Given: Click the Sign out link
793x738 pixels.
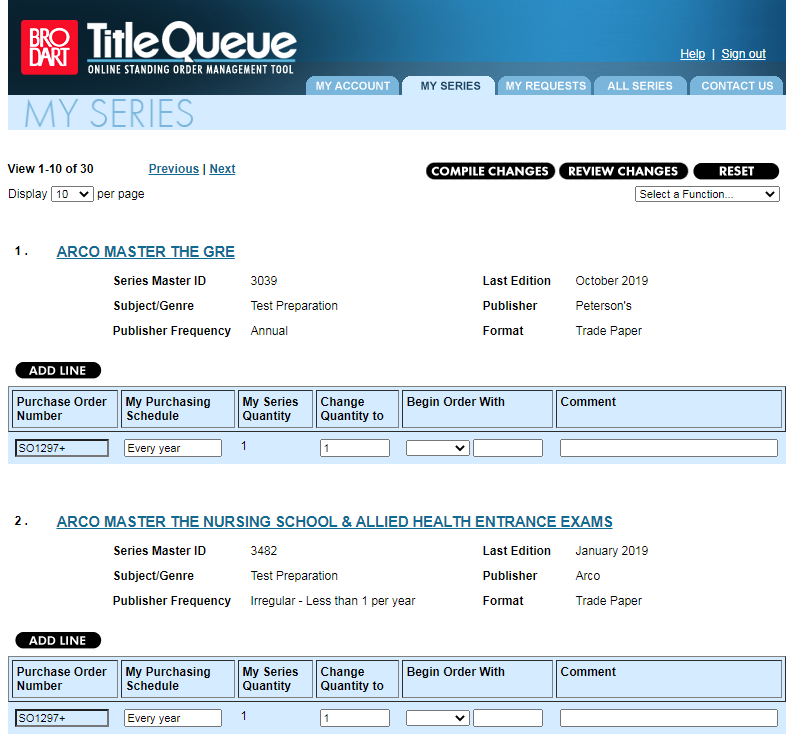Looking at the screenshot, I should pyautogui.click(x=743, y=54).
